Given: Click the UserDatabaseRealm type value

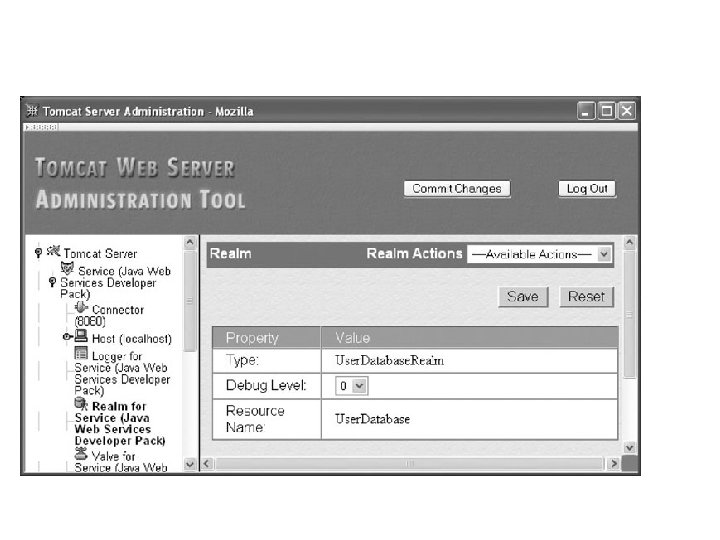Looking at the screenshot, I should 389,360.
